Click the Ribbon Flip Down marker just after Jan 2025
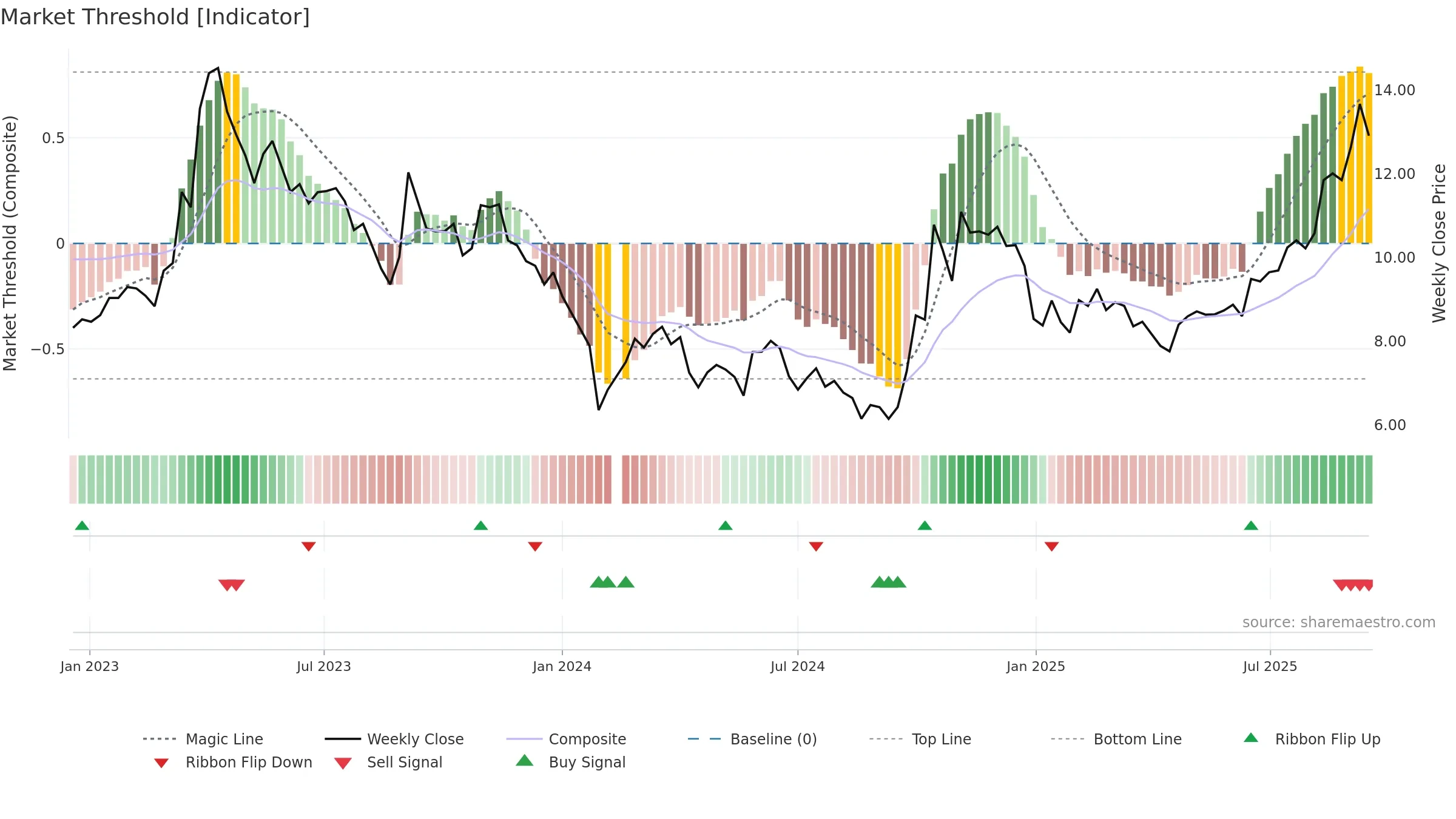 (1051, 547)
